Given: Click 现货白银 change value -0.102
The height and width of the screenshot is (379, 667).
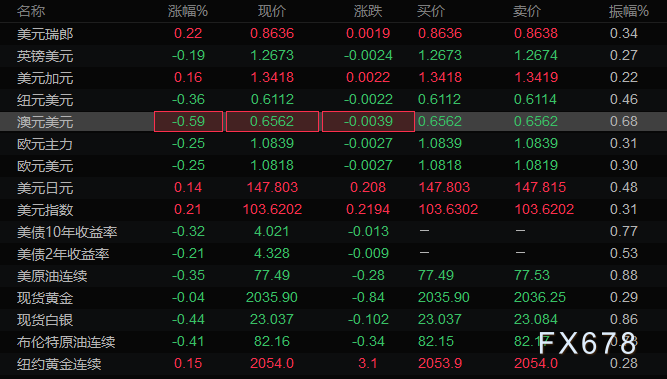Looking at the screenshot, I should (x=368, y=319).
